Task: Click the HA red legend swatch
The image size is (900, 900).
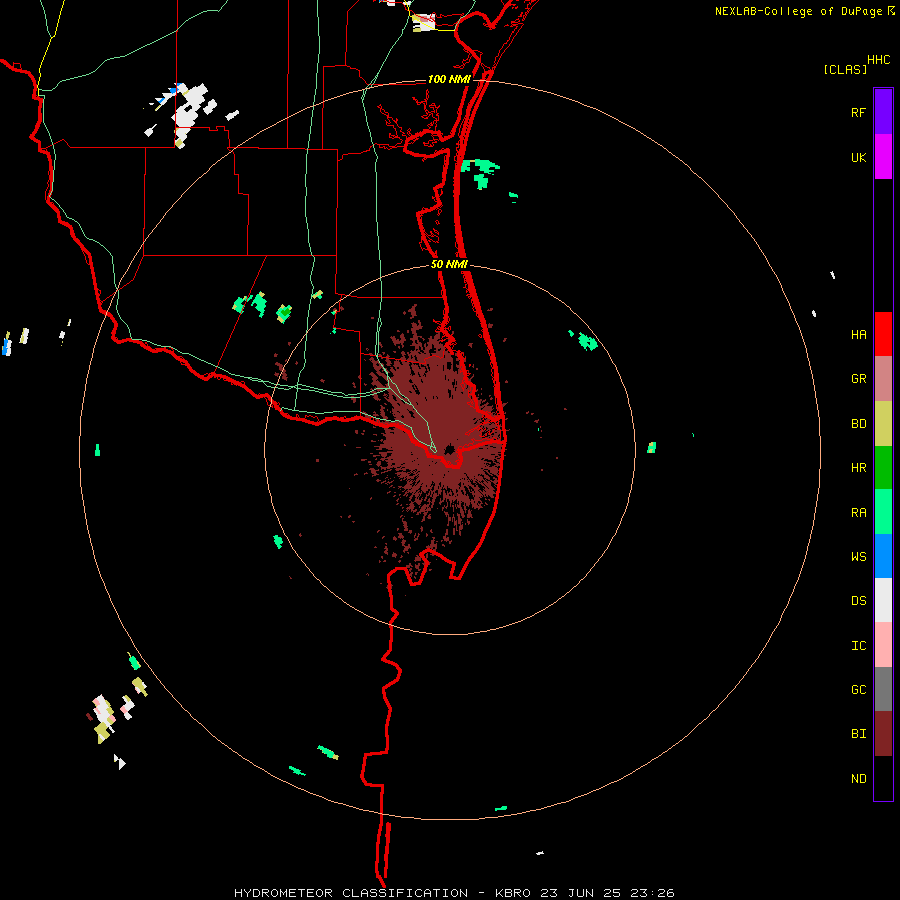Action: click(x=883, y=334)
